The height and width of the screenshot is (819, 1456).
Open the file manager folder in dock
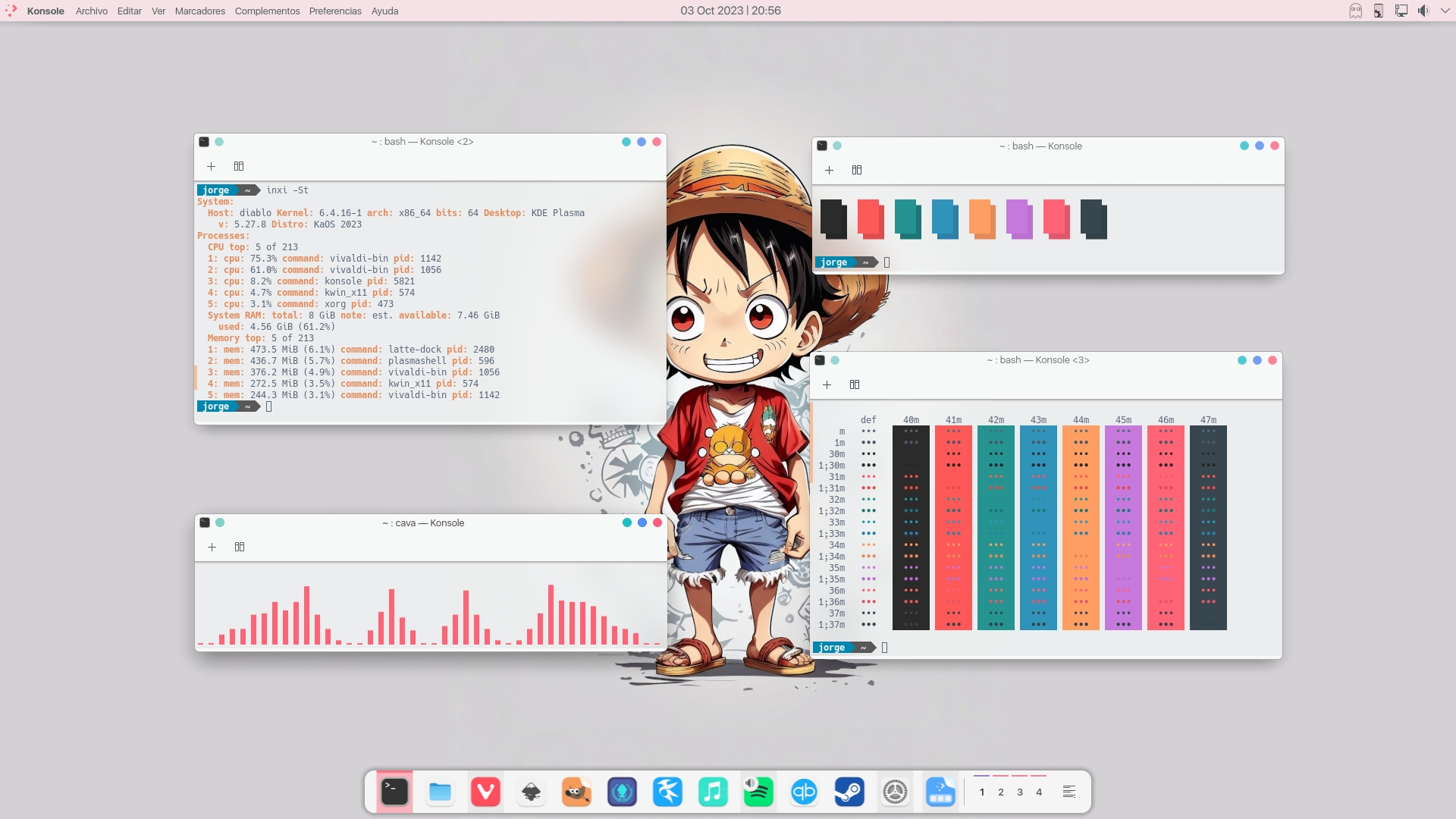tap(440, 792)
